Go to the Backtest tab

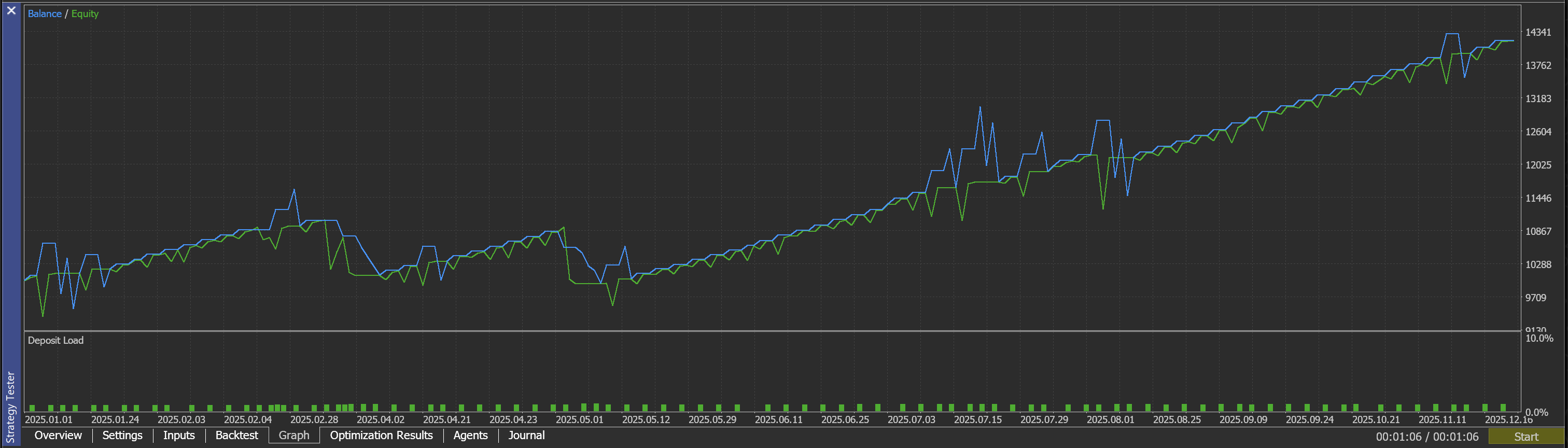[237, 435]
